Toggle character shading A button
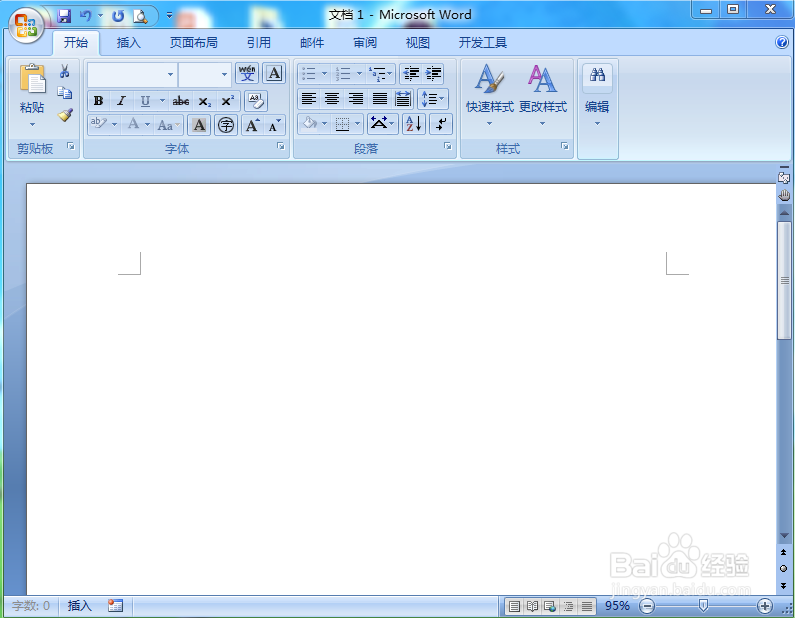Screen dimensions: 795x618 [199, 125]
